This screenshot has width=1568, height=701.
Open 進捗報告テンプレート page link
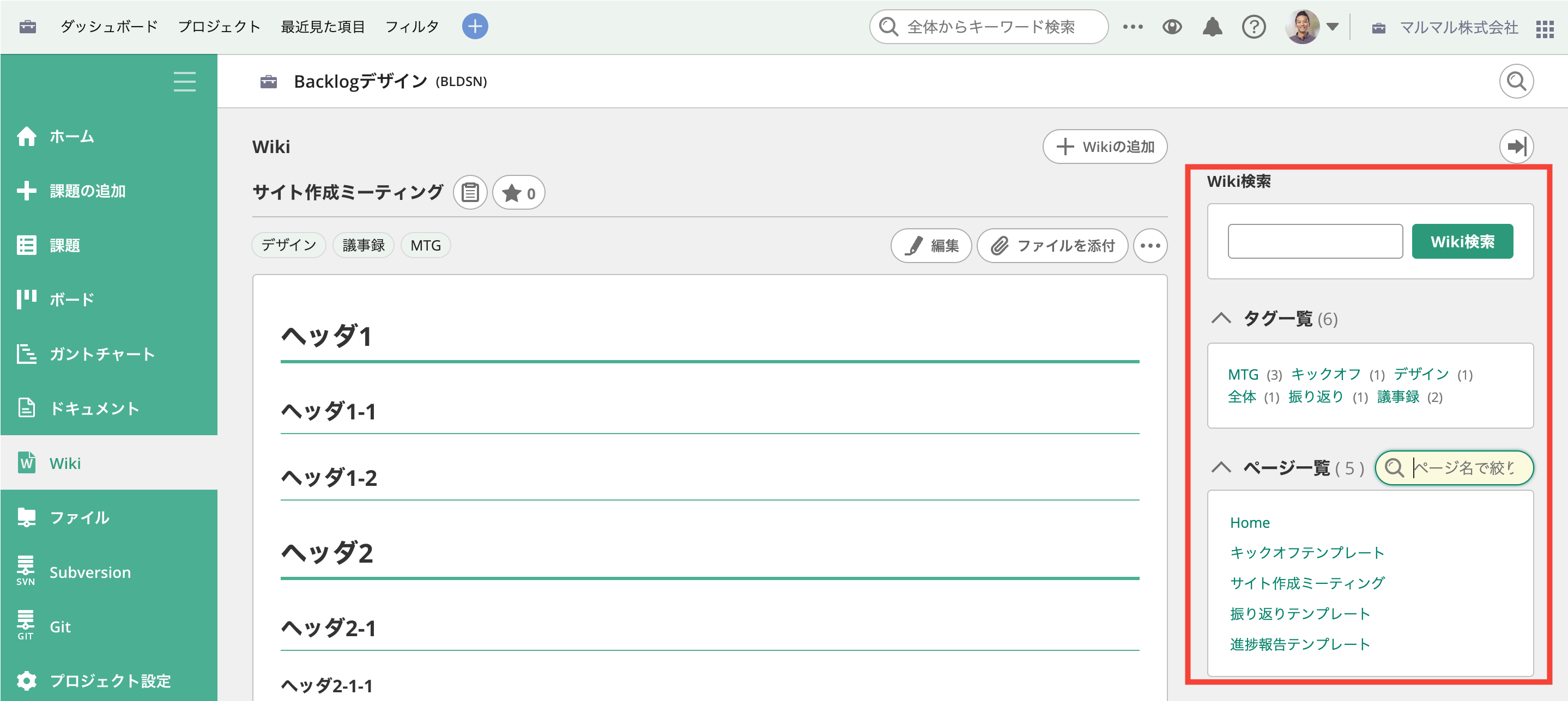1299,644
